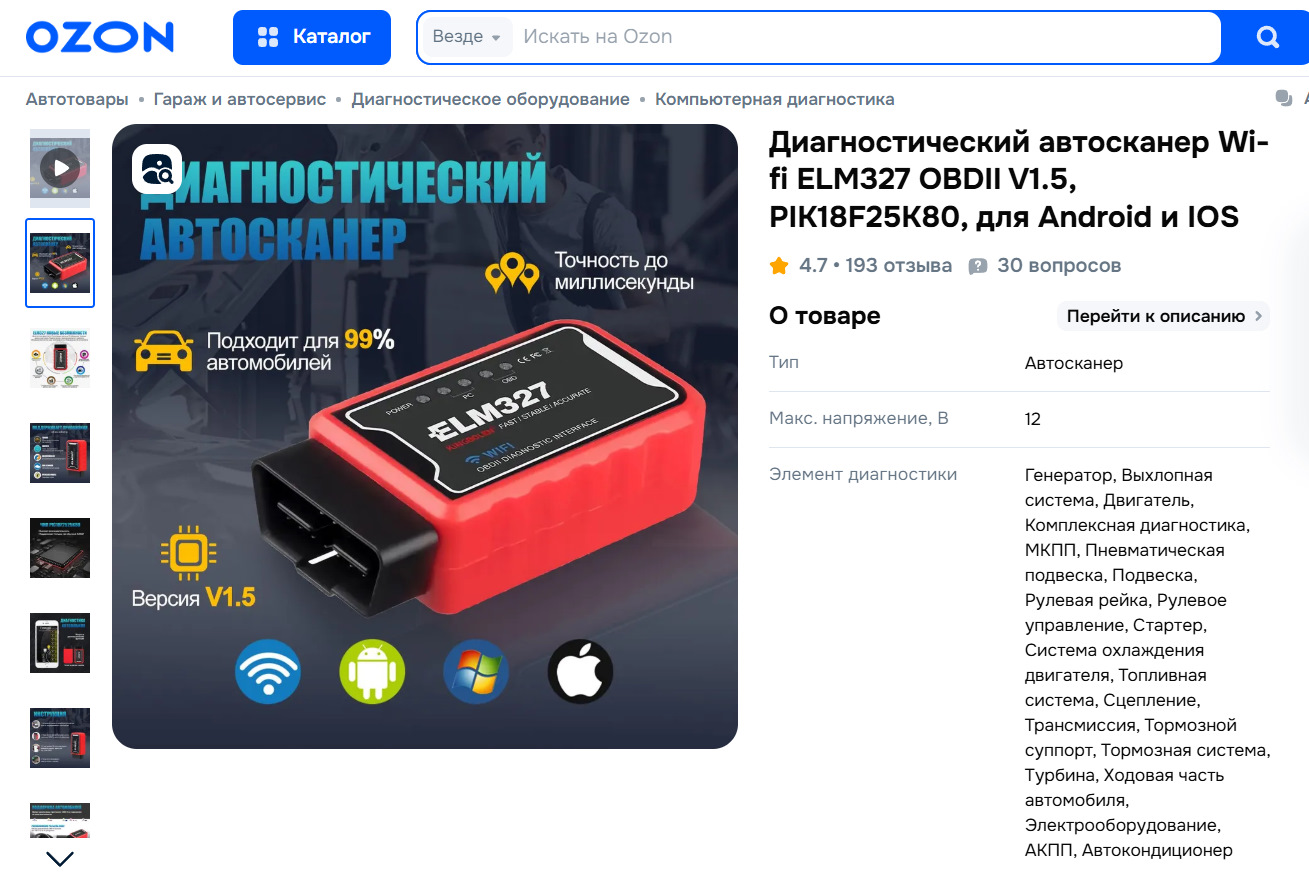
Task: Click the Android icon on product image
Action: point(372,672)
